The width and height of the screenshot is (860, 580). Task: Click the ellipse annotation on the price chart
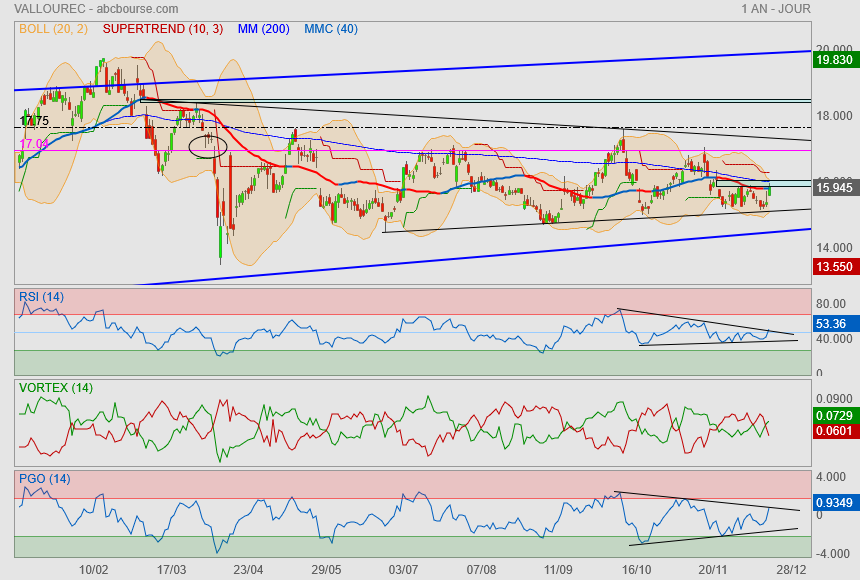(x=208, y=146)
